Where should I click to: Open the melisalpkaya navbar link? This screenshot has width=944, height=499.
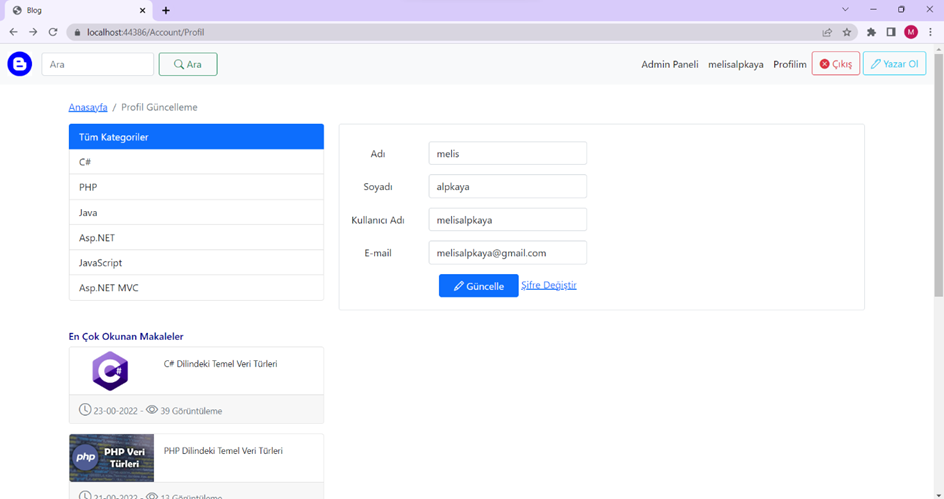click(x=736, y=64)
